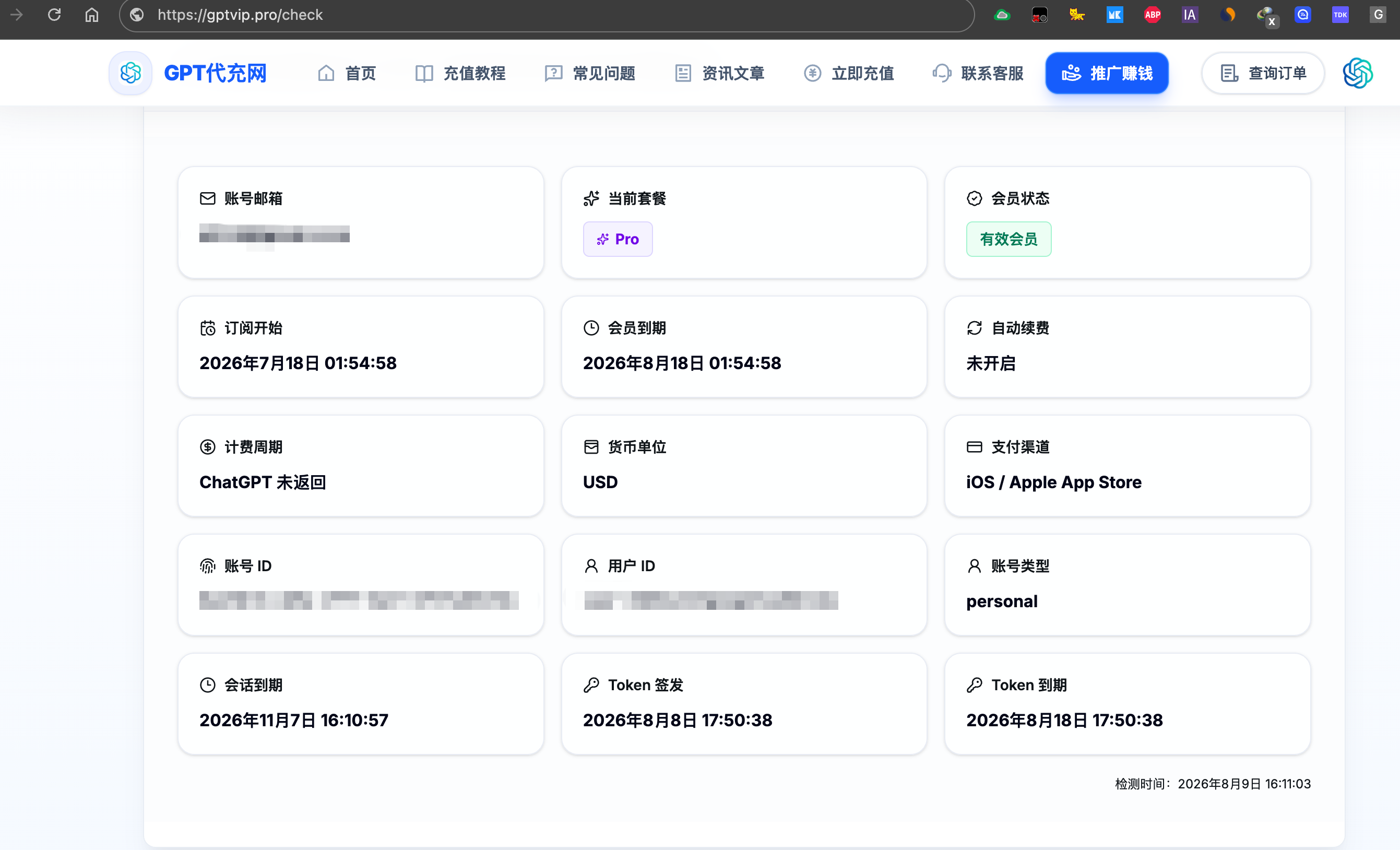This screenshot has width=1400, height=850.
Task: Click the globe site info icon
Action: pos(137,14)
